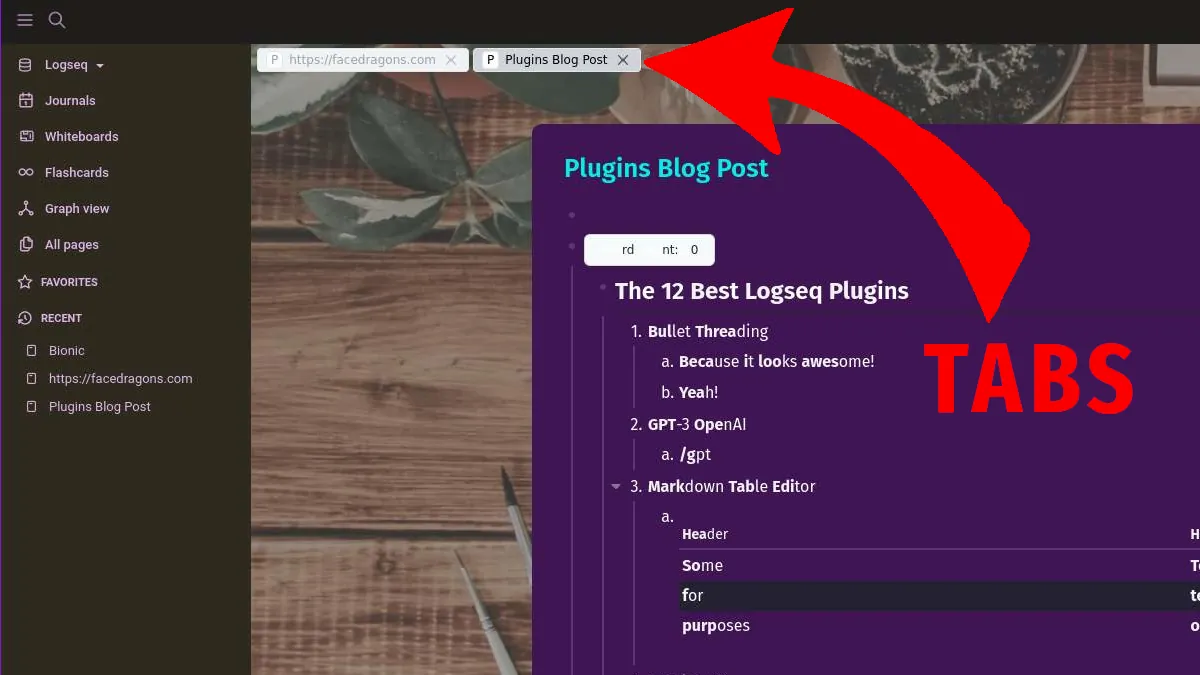Open the hamburger menu icon
1200x675 pixels.
25,20
